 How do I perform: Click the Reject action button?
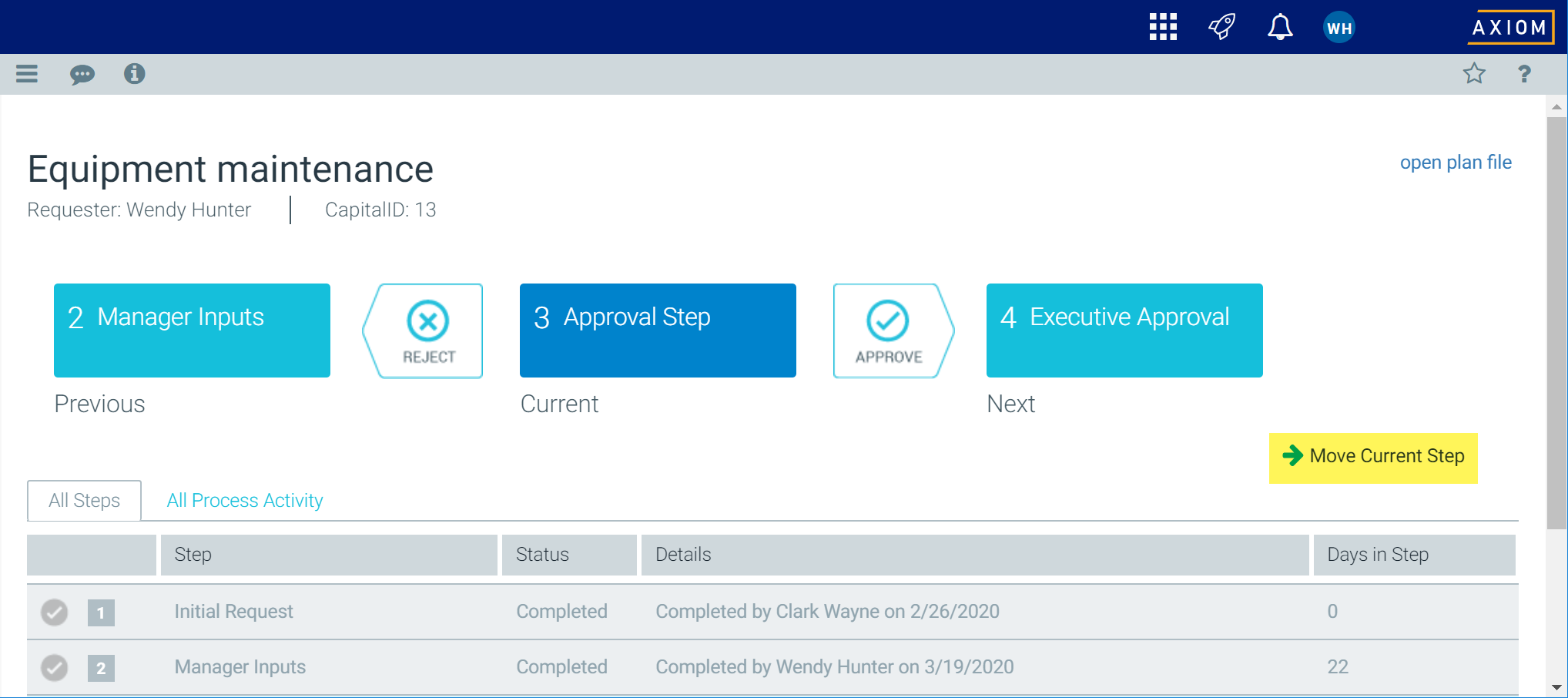(x=428, y=331)
